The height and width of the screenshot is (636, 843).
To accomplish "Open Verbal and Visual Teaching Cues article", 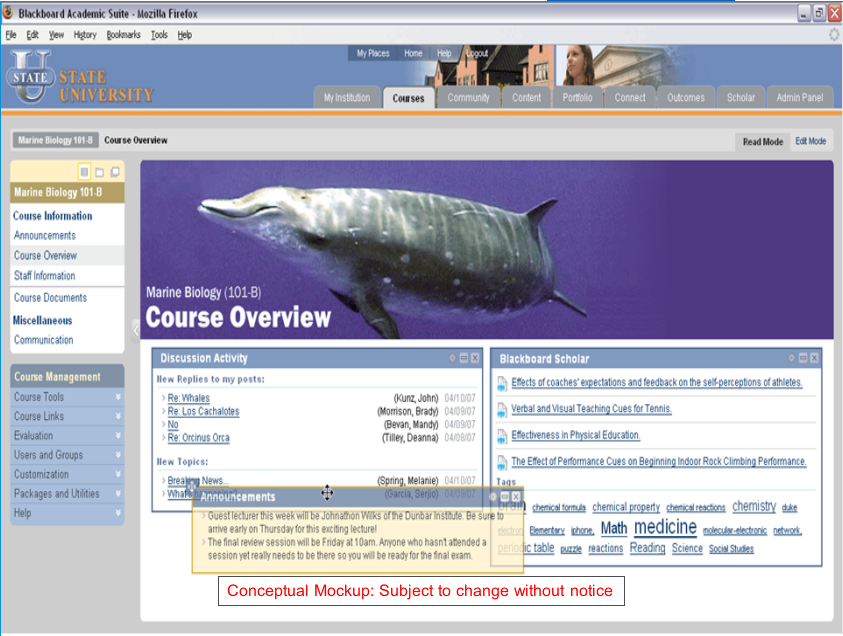I will (591, 409).
